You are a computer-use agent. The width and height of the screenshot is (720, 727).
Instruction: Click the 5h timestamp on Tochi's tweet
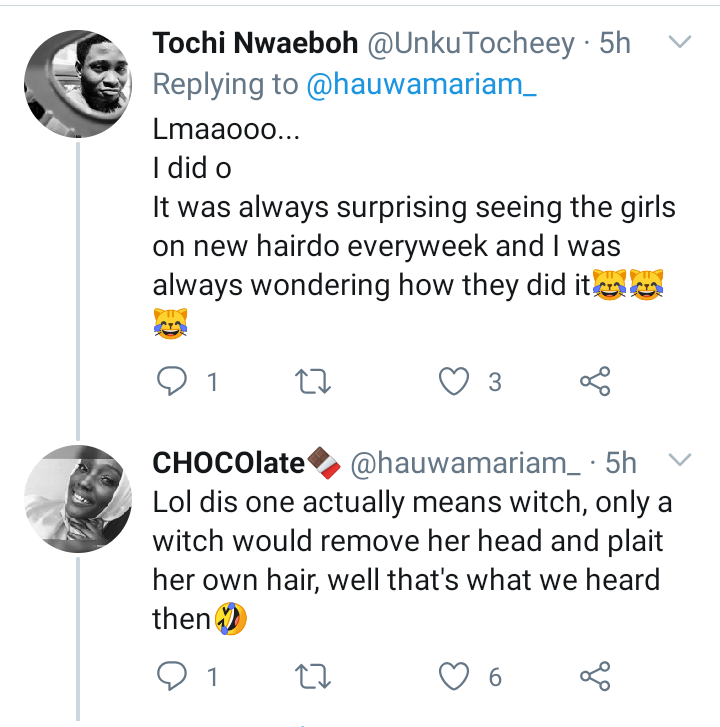click(615, 43)
